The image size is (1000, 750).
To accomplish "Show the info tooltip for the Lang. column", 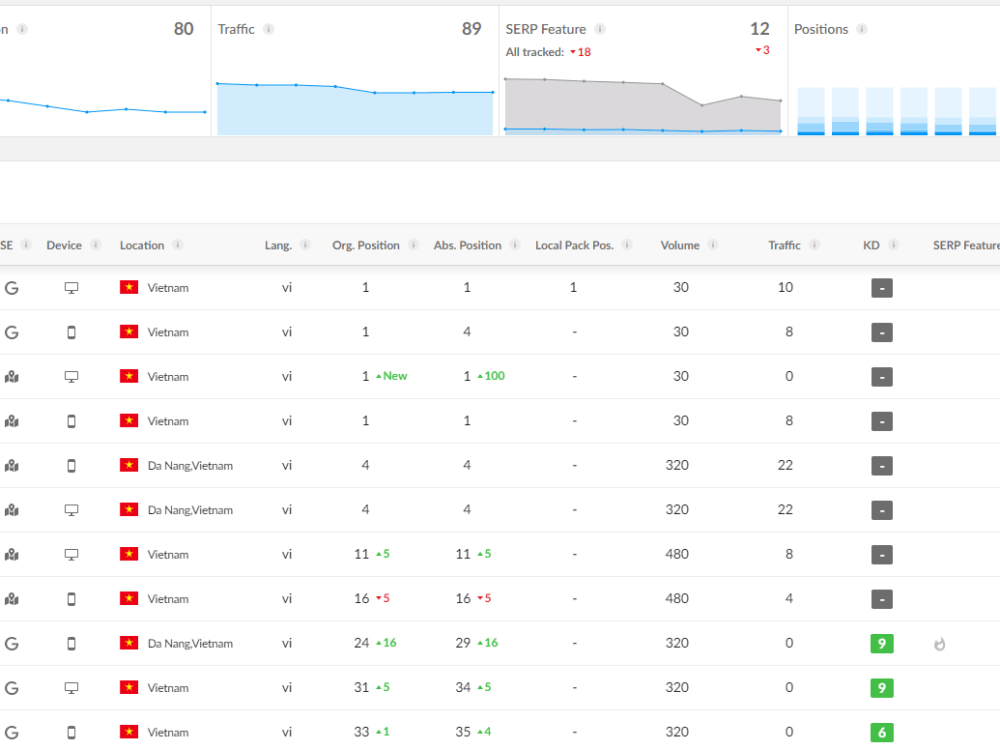I will (x=305, y=245).
